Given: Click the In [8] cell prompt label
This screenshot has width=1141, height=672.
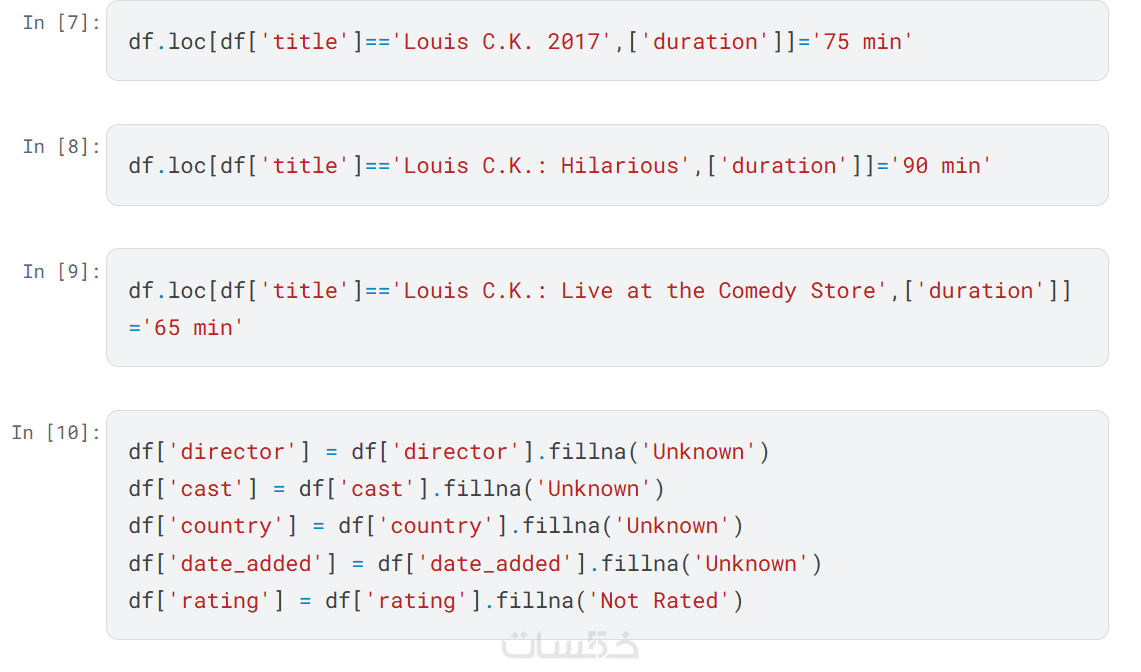Looking at the screenshot, I should click(x=61, y=146).
